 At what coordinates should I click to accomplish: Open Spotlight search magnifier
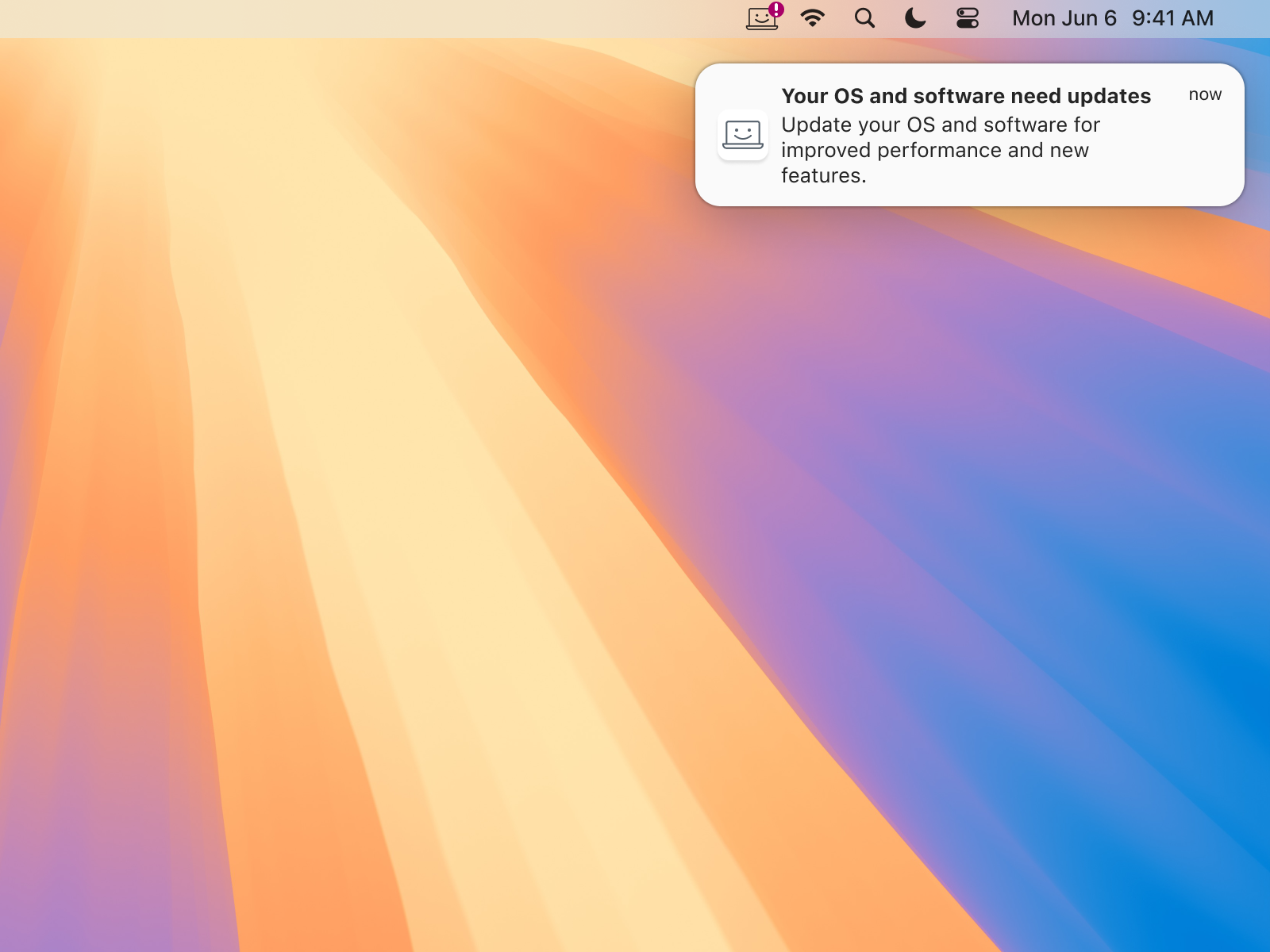coord(864,18)
